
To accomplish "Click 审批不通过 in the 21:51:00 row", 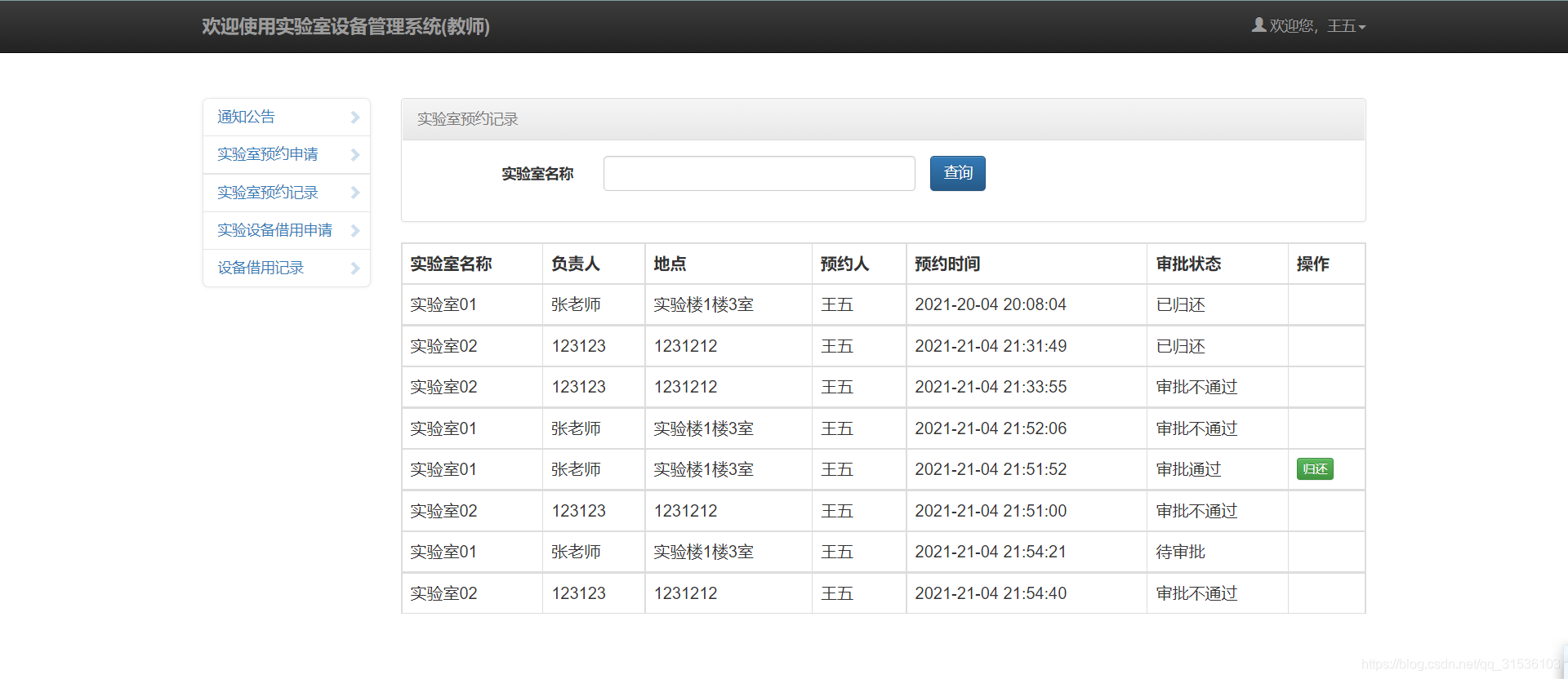I will click(1196, 511).
